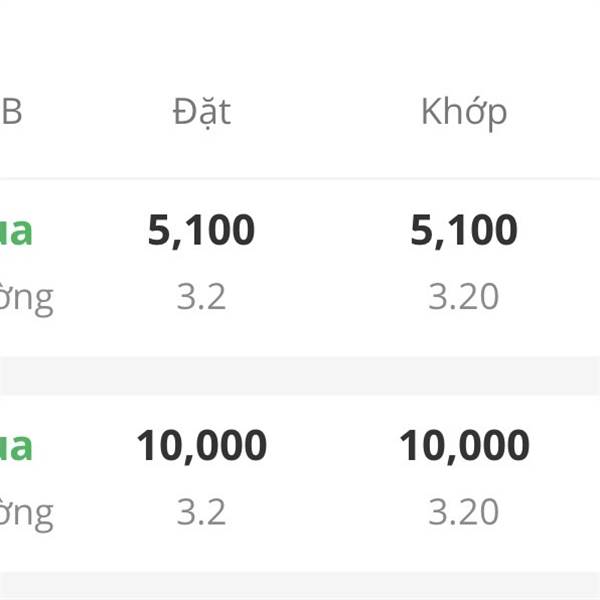Click the green Mua label in the 10,000 row
Viewport: 600px width, 600px height.
point(17,446)
